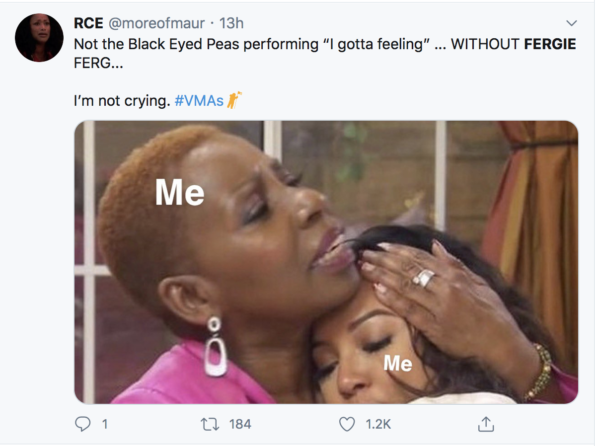Open the RCE display name profile
This screenshot has height=446, width=595.
[88, 23]
